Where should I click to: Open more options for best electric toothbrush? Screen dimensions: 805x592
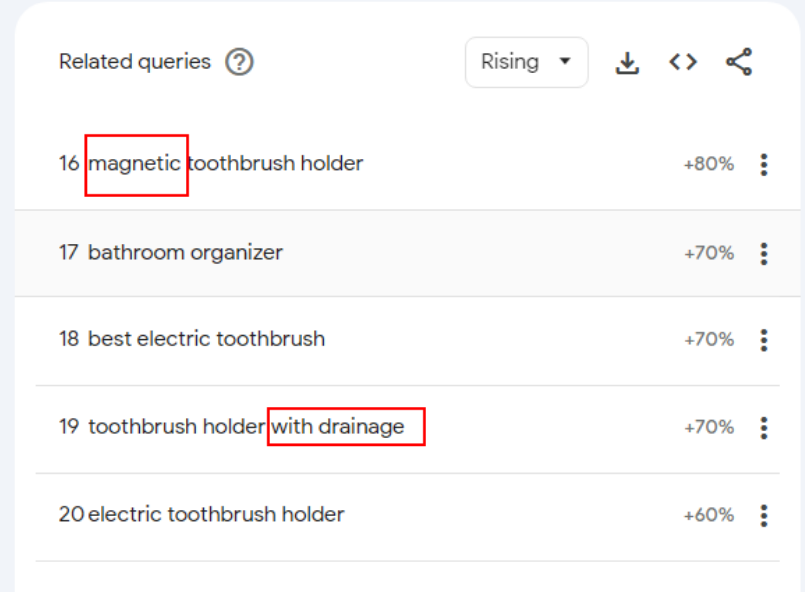pos(764,340)
